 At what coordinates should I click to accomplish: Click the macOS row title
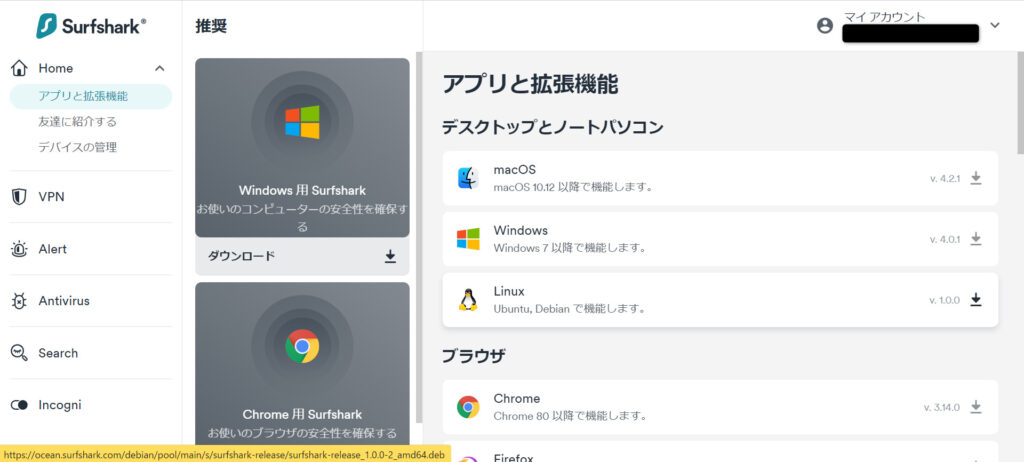pos(515,170)
